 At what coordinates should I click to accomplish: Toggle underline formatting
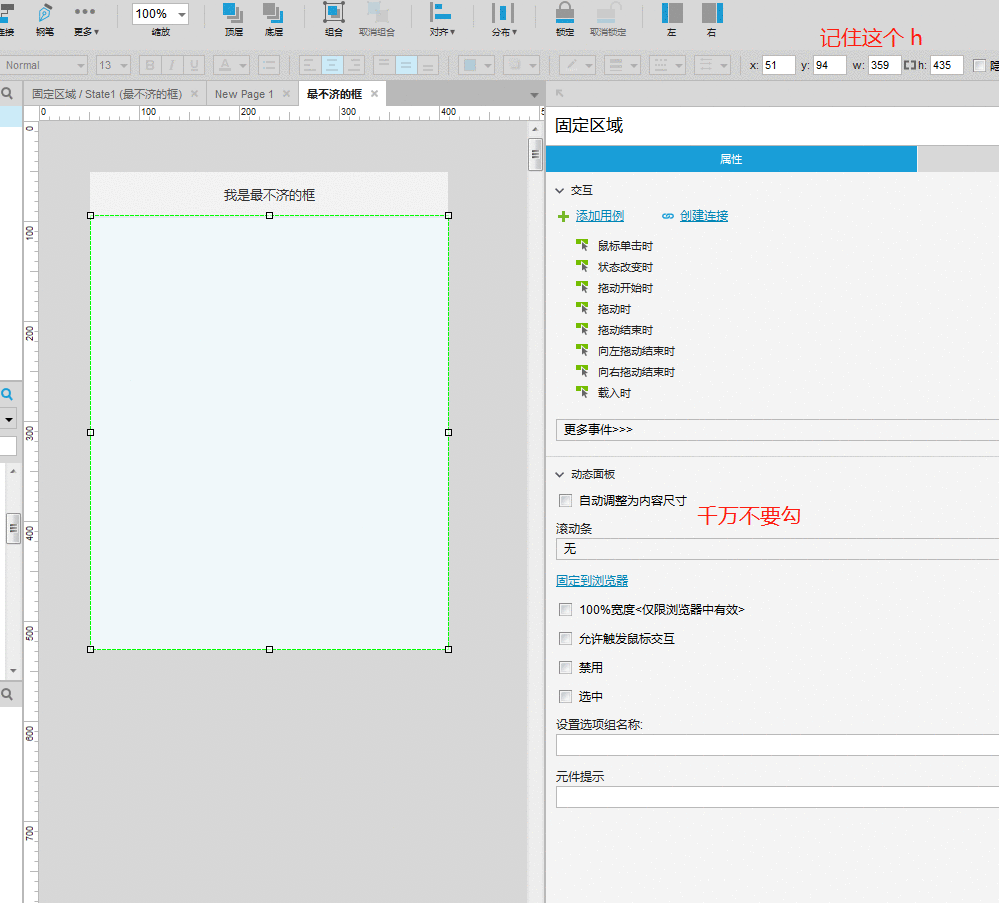(x=194, y=65)
